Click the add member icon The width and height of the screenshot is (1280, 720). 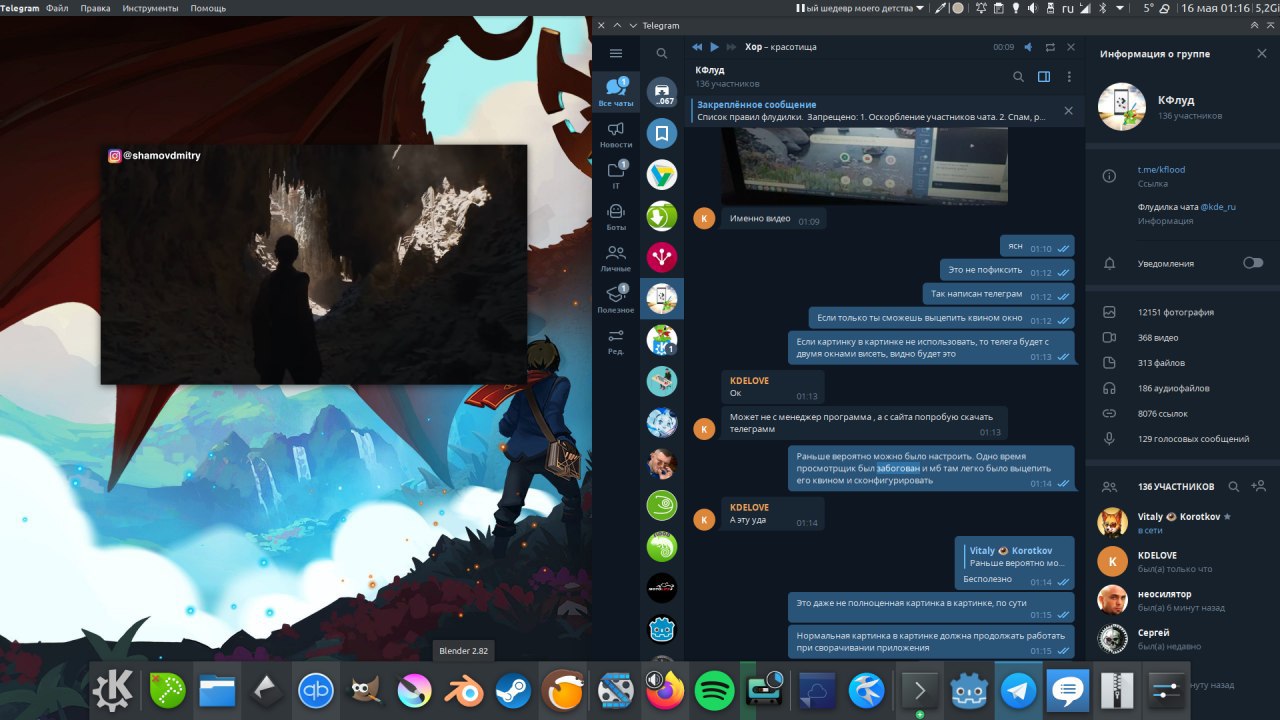click(1258, 486)
